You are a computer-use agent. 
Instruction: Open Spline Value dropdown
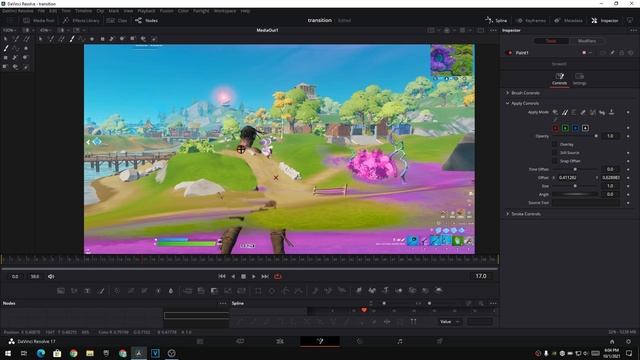(x=450, y=322)
